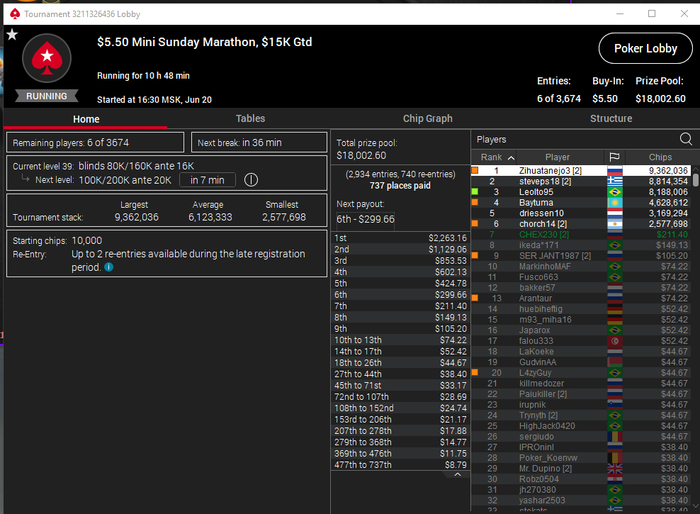Image resolution: width=700 pixels, height=514 pixels.
Task: Switch to the Tables tab
Action: tap(250, 118)
